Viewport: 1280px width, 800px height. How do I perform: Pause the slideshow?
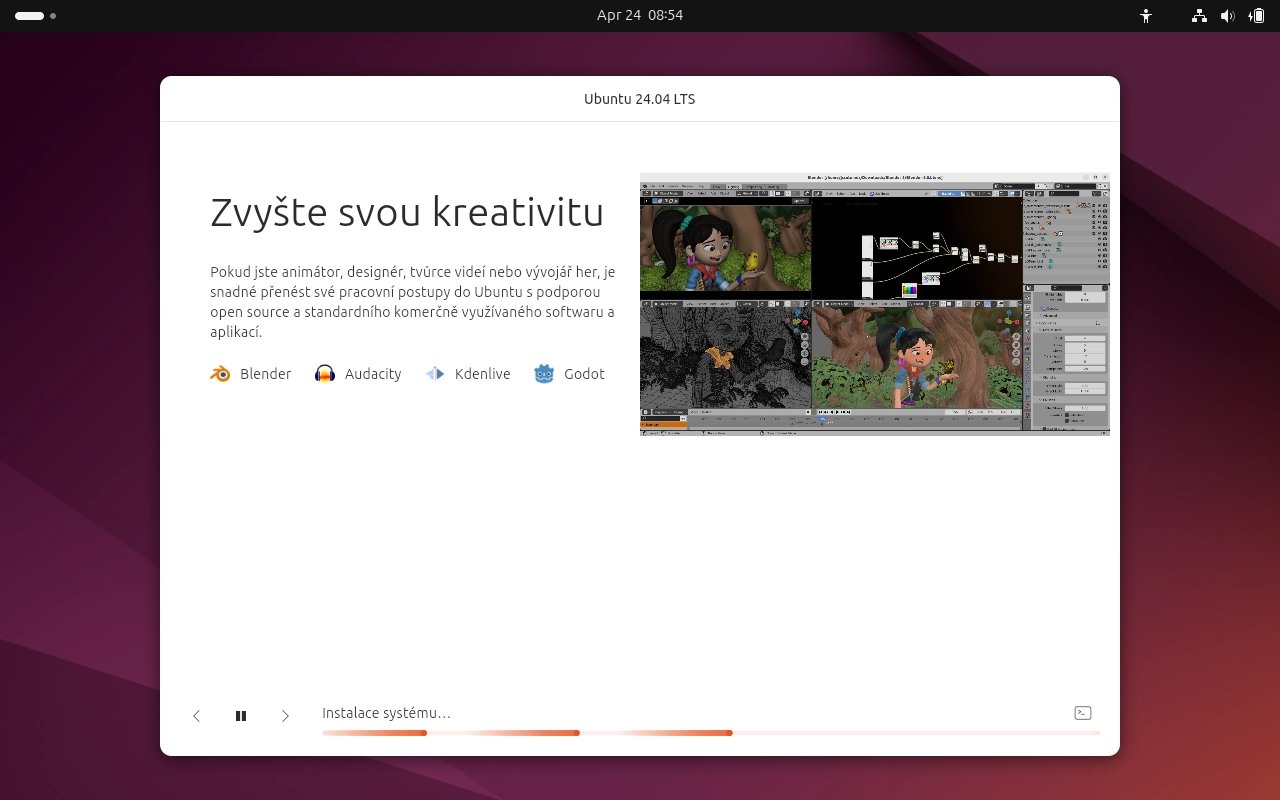(241, 716)
